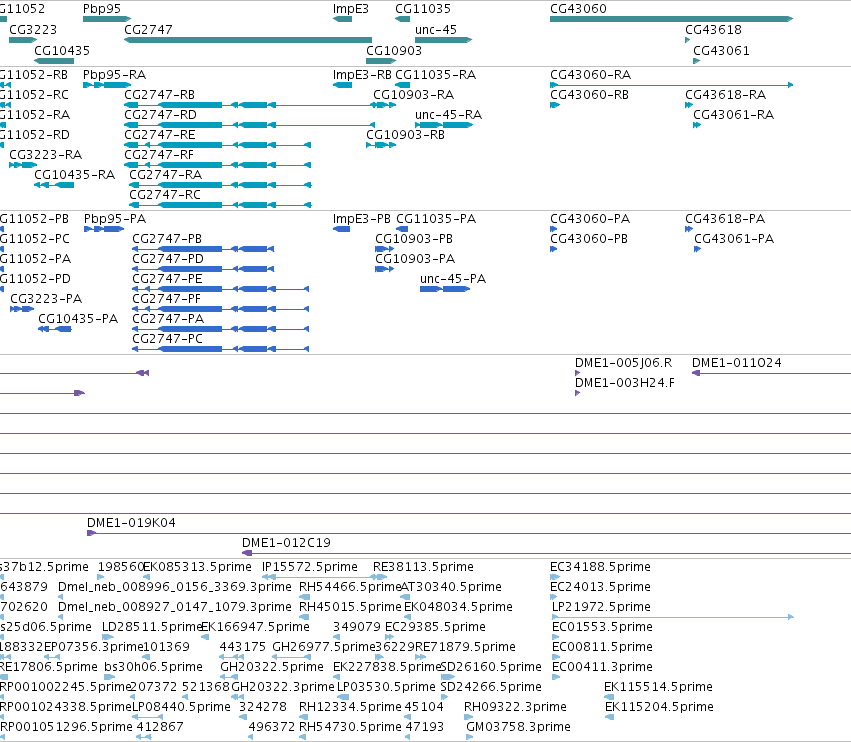Click the Pbp95 gene label
This screenshot has width=851, height=742.
[102, 9]
